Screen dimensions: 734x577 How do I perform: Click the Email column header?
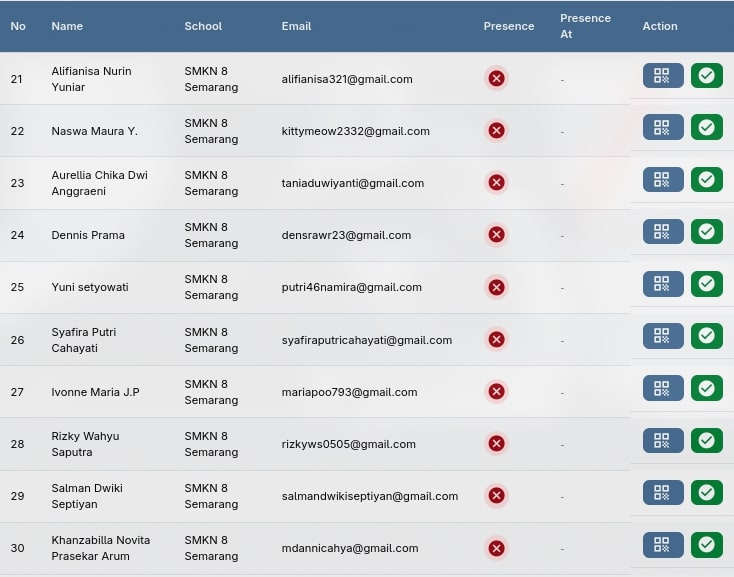click(x=296, y=26)
